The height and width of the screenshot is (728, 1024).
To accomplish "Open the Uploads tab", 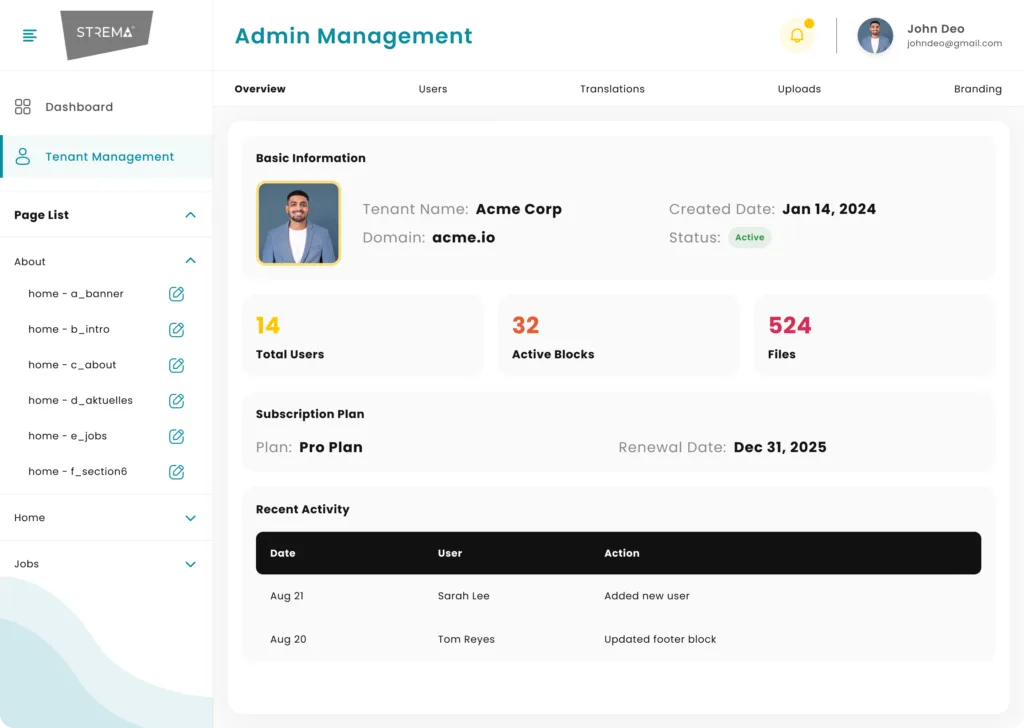I will point(799,89).
